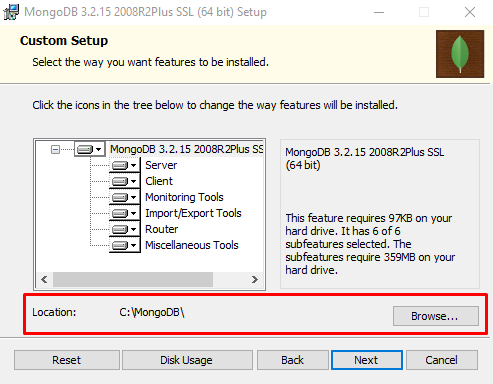Go Back to previous setup step
Viewport: 493px width, 384px height.
[x=293, y=360]
